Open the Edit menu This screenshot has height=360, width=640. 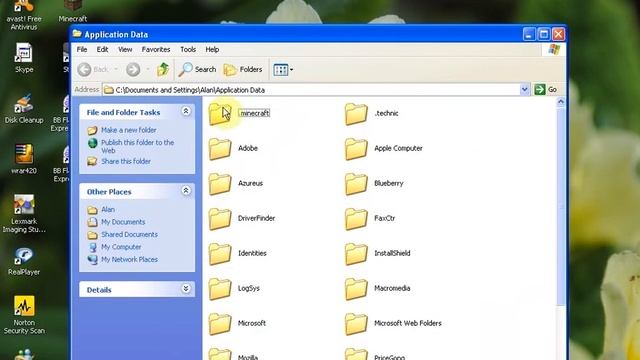(x=102, y=49)
